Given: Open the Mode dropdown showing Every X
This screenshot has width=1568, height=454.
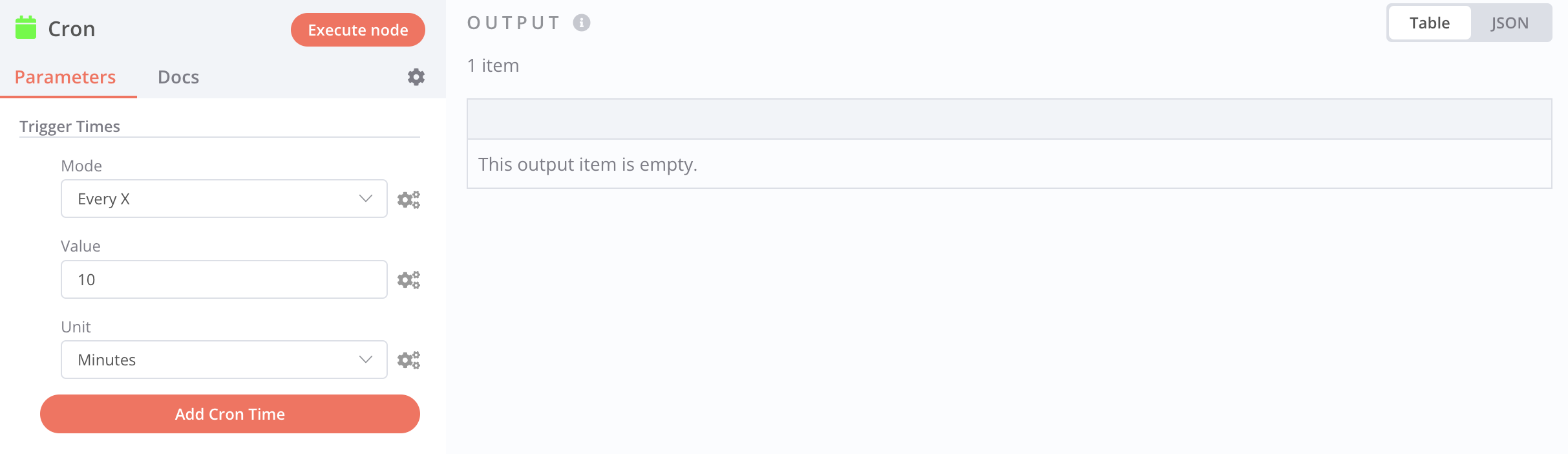Looking at the screenshot, I should point(224,199).
